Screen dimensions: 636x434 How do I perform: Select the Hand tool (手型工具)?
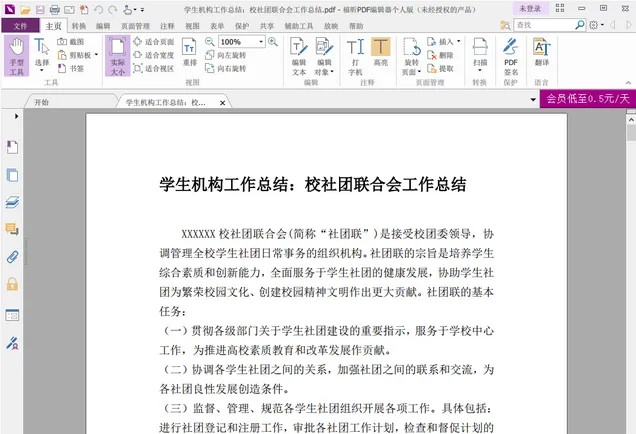pos(17,56)
